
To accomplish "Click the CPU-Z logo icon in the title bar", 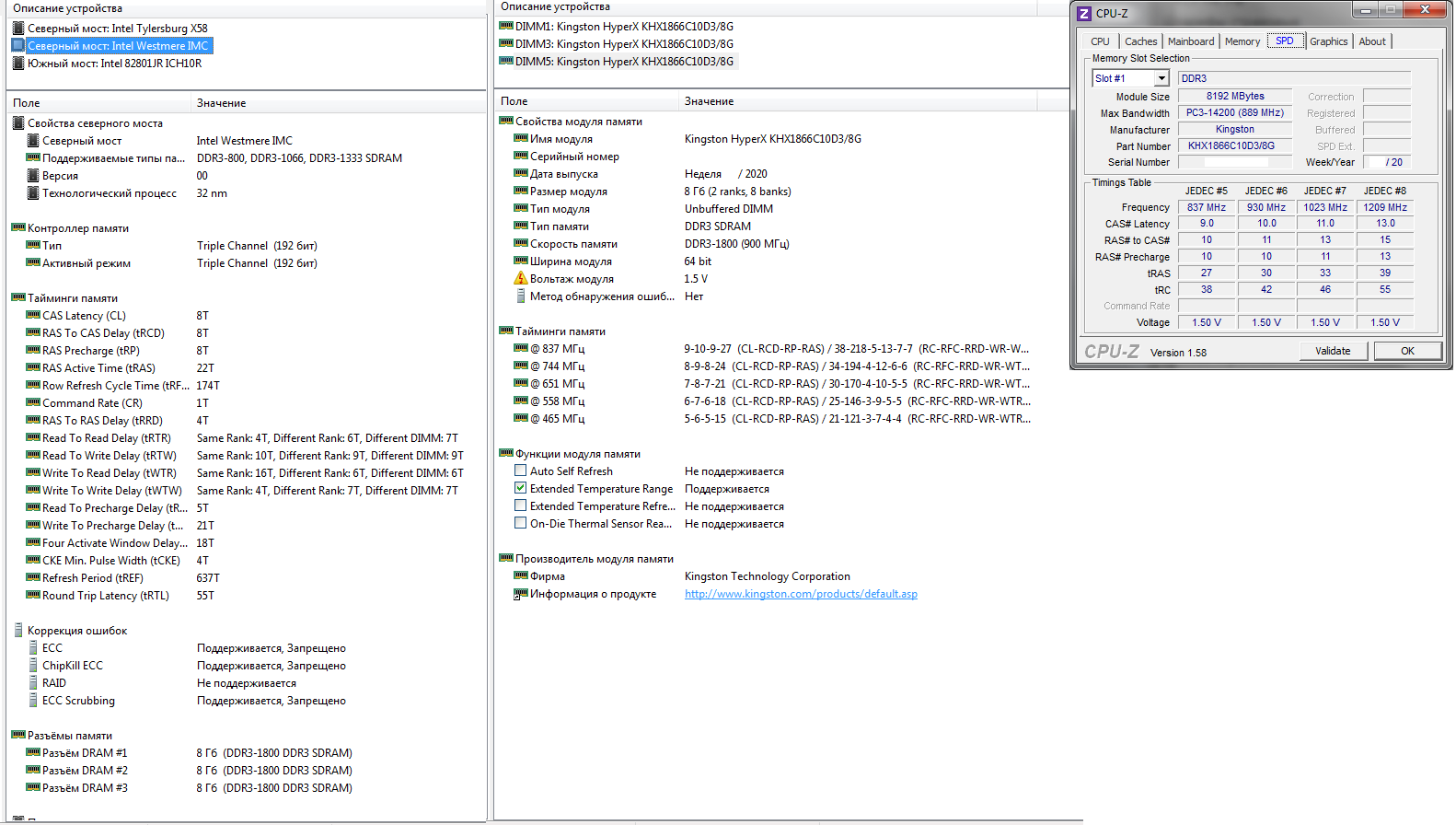I will 1084,14.
